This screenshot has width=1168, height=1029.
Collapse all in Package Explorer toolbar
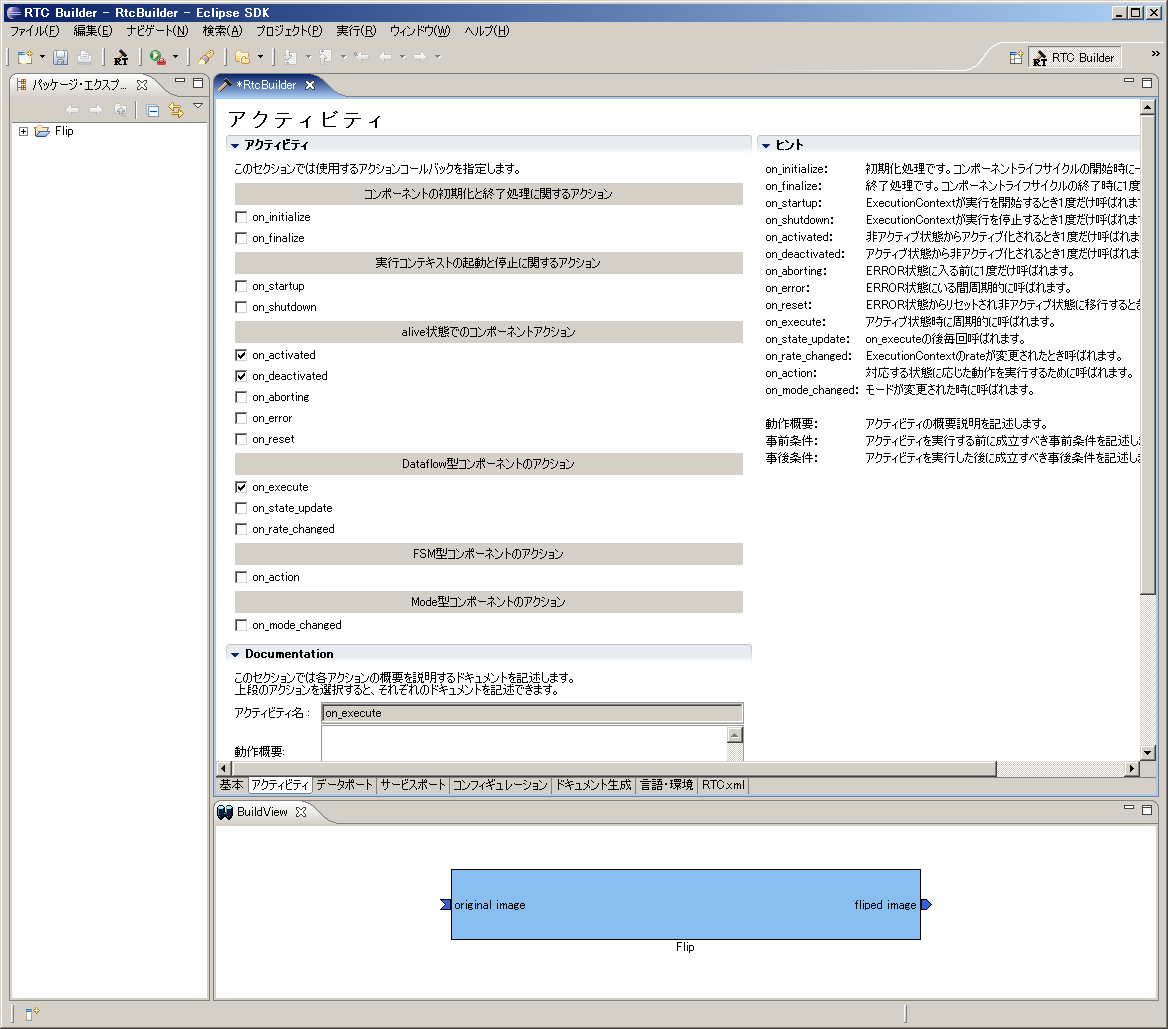point(152,110)
